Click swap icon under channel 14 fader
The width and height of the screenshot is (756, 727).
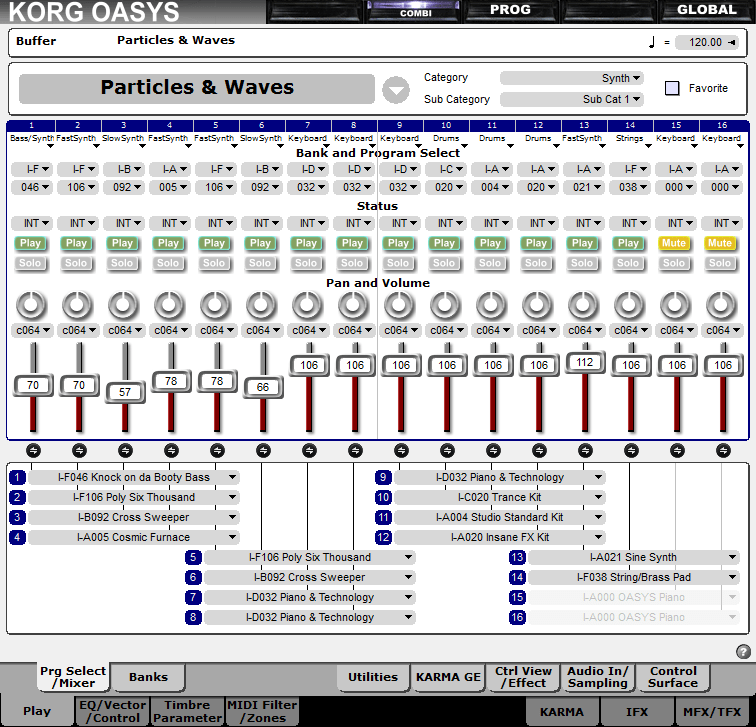(631, 451)
